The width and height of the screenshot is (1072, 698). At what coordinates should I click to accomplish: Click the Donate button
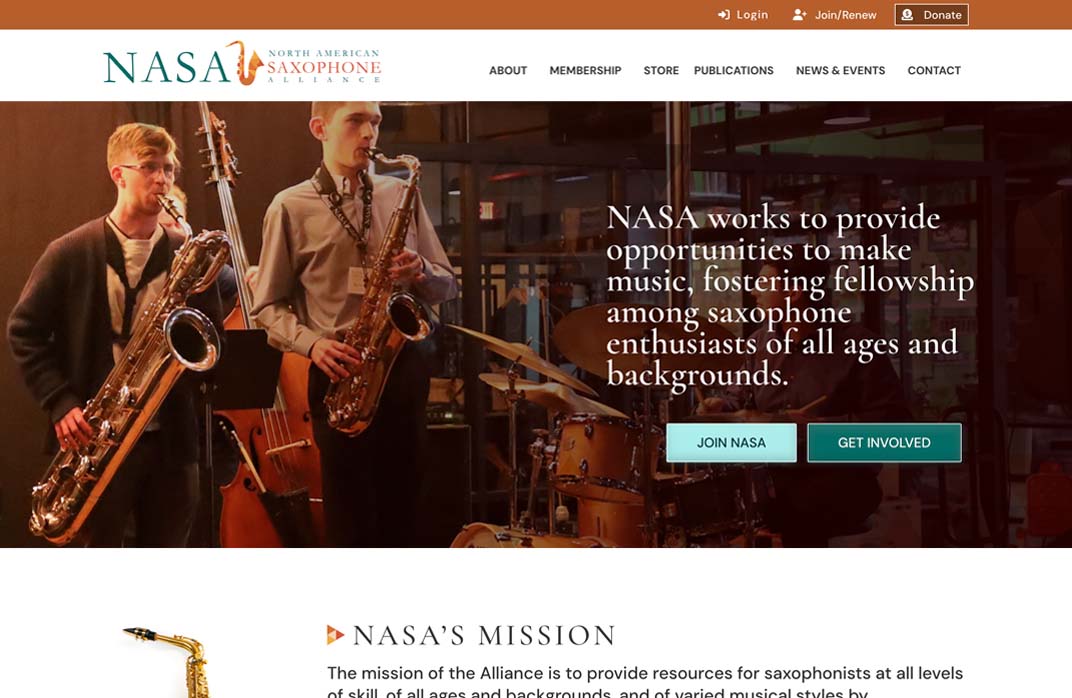point(931,14)
